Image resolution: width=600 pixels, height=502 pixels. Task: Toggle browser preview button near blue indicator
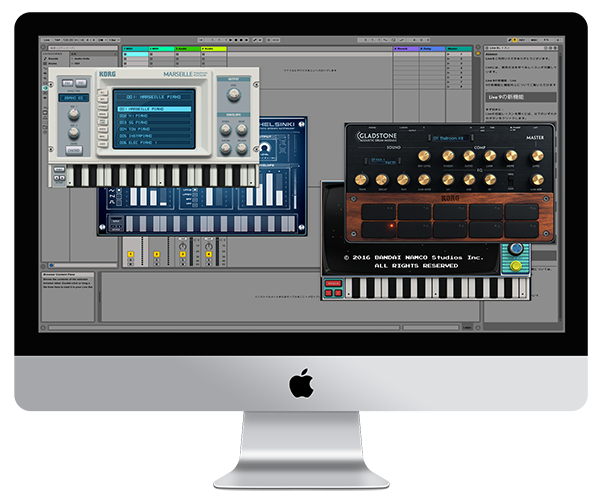point(51,265)
